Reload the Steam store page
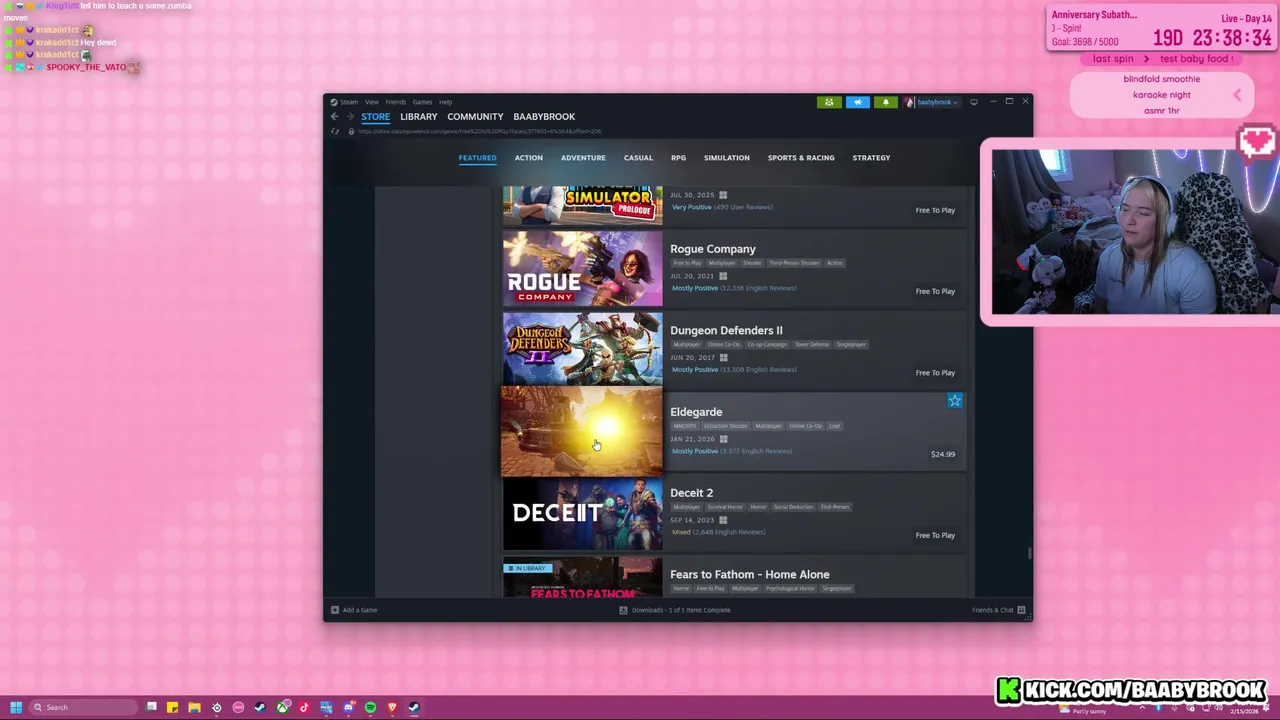Screen dimensions: 1280x720 coord(335,131)
